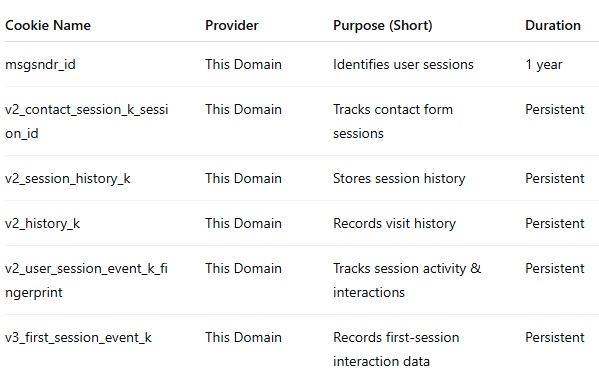Viewport: 599px width, 385px height.
Task: Select the v3_first_session_event_k cookie name
Action: [78, 338]
